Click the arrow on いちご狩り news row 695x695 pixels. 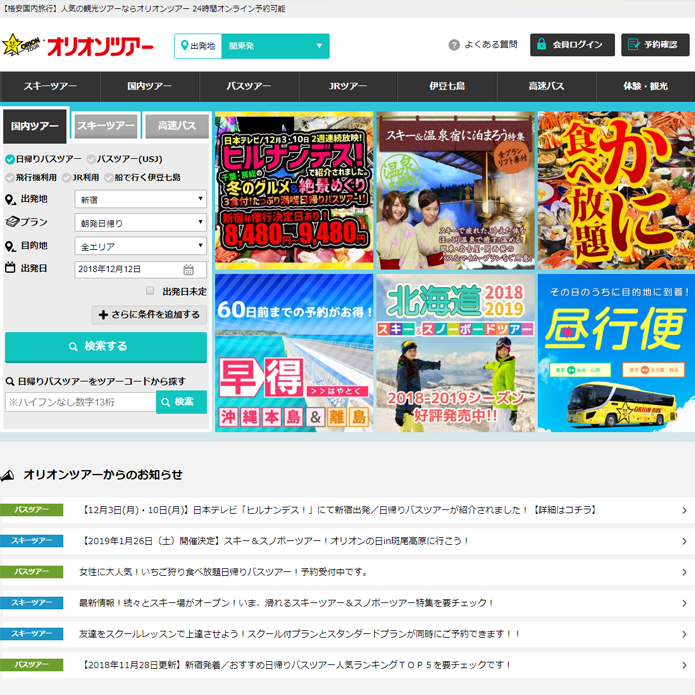pos(684,572)
